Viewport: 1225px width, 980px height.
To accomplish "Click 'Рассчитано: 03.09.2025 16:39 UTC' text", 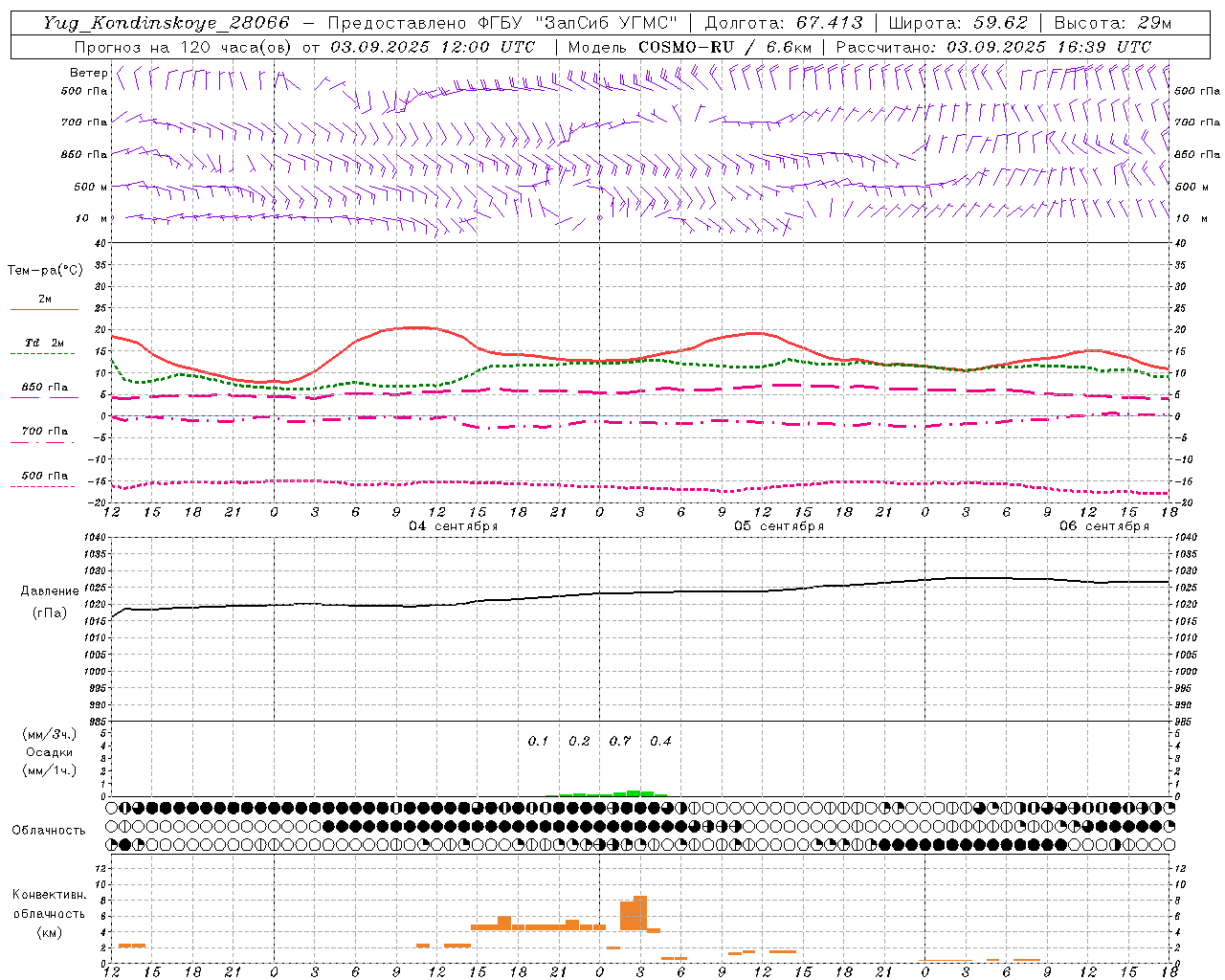I will pos(993,47).
